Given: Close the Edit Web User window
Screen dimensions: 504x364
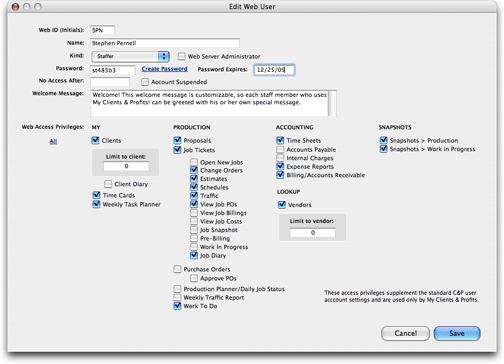Looking at the screenshot, I should pyautogui.click(x=15, y=7).
